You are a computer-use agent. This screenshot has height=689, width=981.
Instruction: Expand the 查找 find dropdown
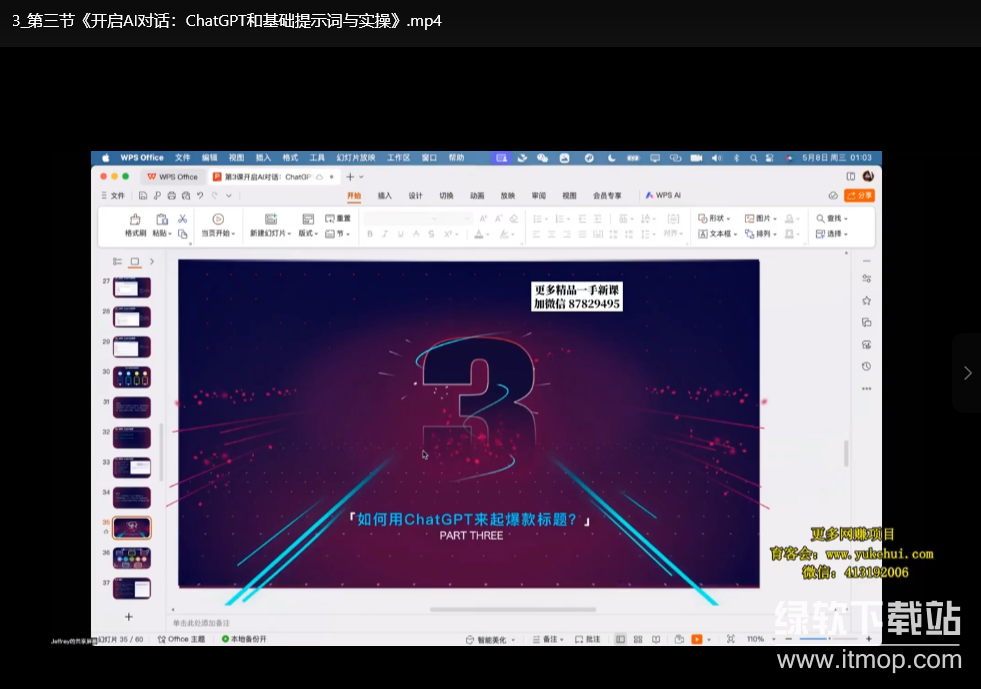coord(832,218)
